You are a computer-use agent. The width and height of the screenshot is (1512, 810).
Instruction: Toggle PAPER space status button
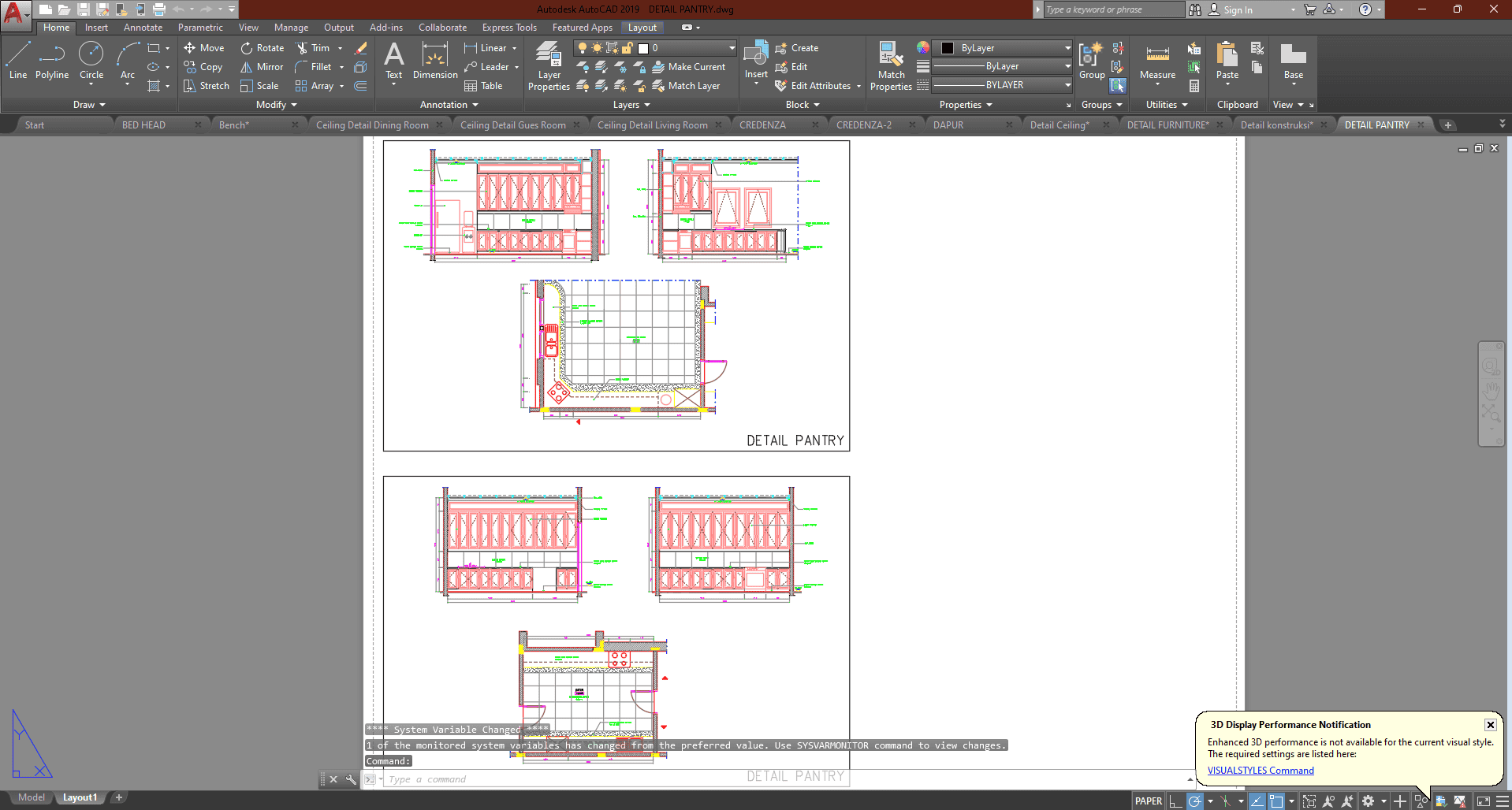tap(1148, 801)
